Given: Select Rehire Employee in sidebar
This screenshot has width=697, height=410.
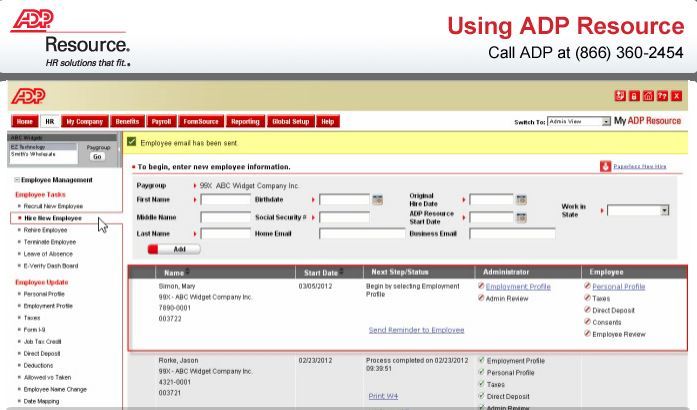Looking at the screenshot, I should point(45,230).
